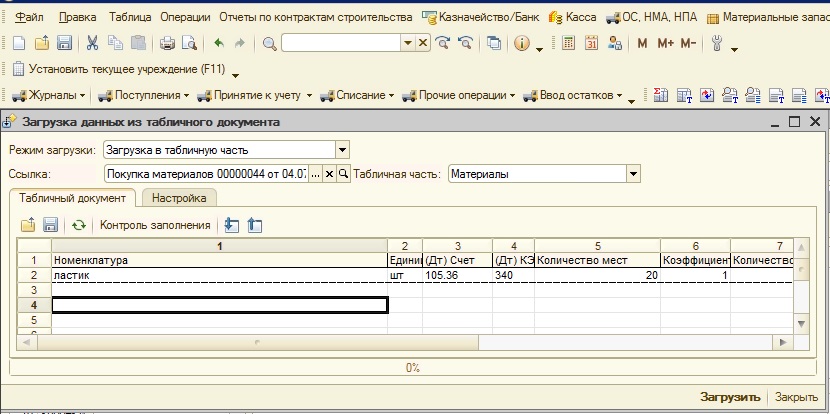This screenshot has width=830, height=414.
Task: Click the undo arrow icon
Action: 218,43
